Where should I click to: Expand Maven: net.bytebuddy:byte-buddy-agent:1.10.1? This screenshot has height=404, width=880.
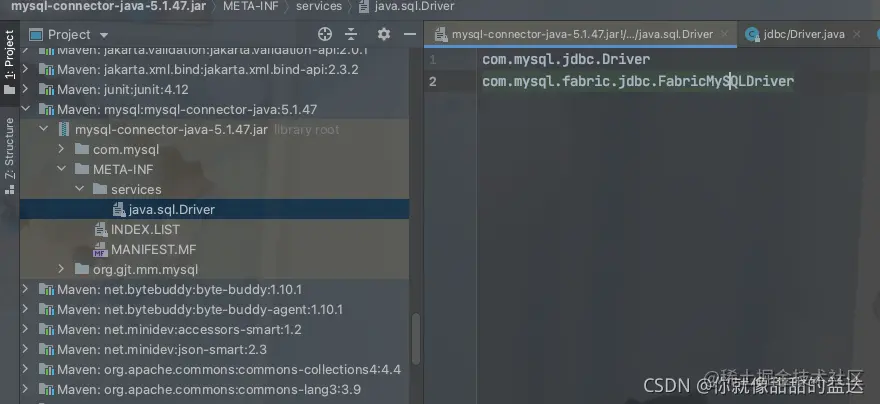coord(25,310)
